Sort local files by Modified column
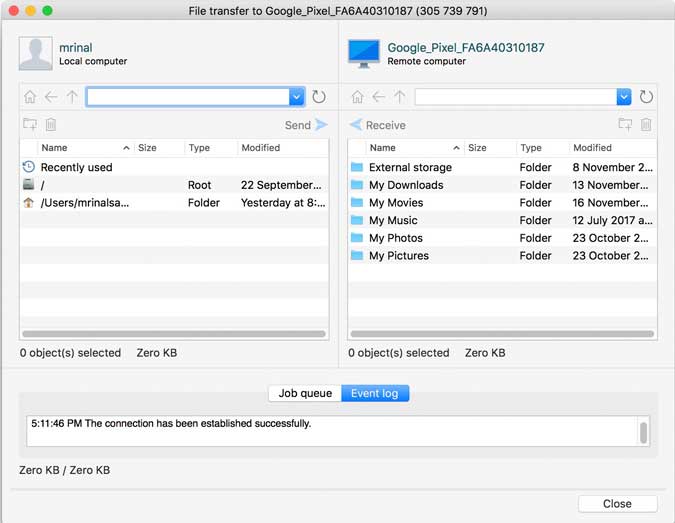Viewport: 675px width, 523px height. (283, 148)
